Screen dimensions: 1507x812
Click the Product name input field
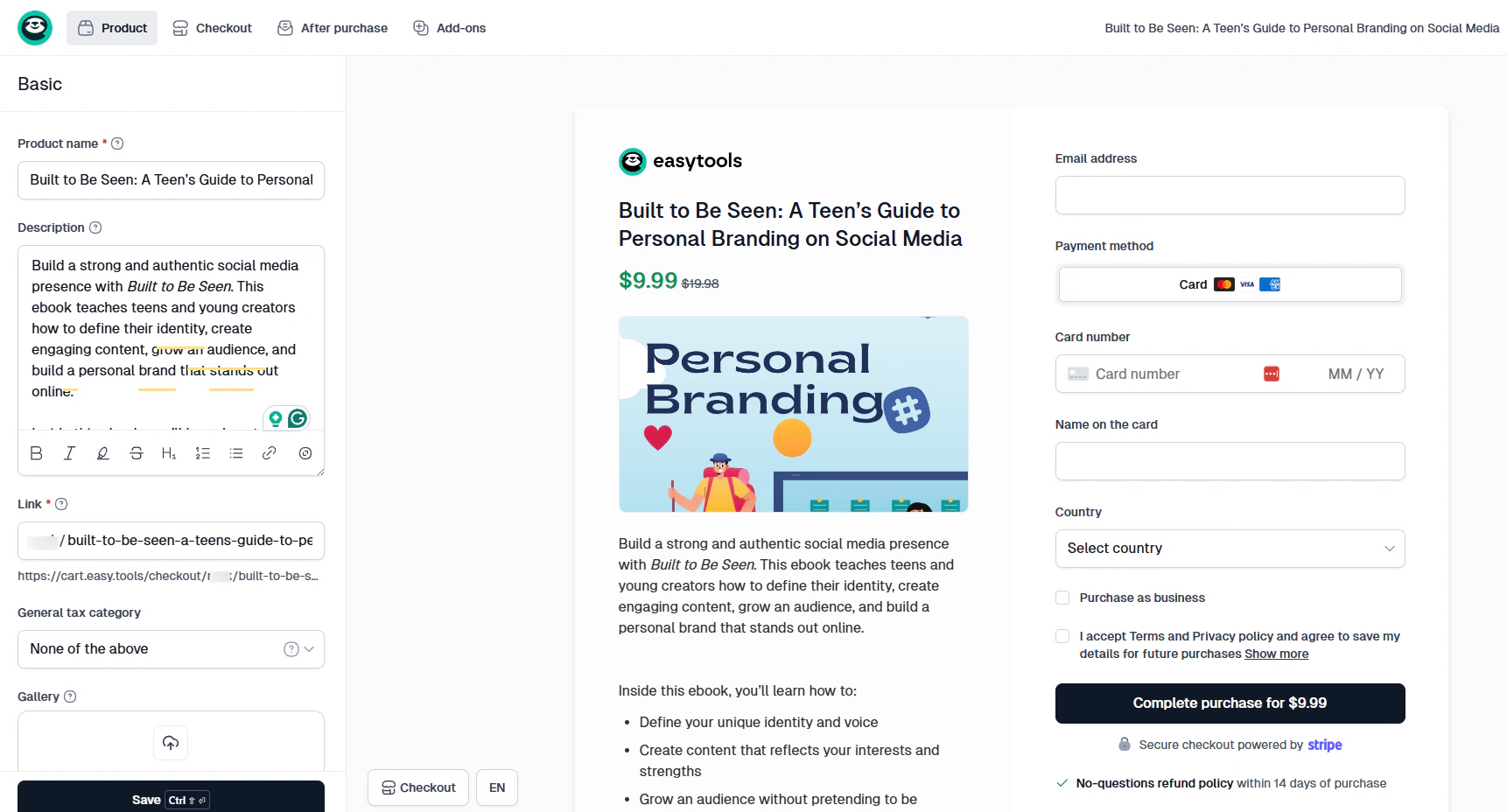coord(171,180)
